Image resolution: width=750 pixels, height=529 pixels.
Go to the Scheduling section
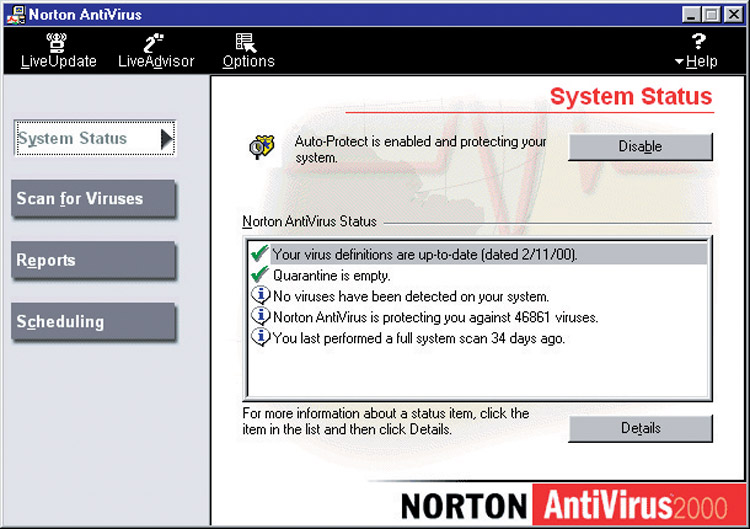[93, 321]
